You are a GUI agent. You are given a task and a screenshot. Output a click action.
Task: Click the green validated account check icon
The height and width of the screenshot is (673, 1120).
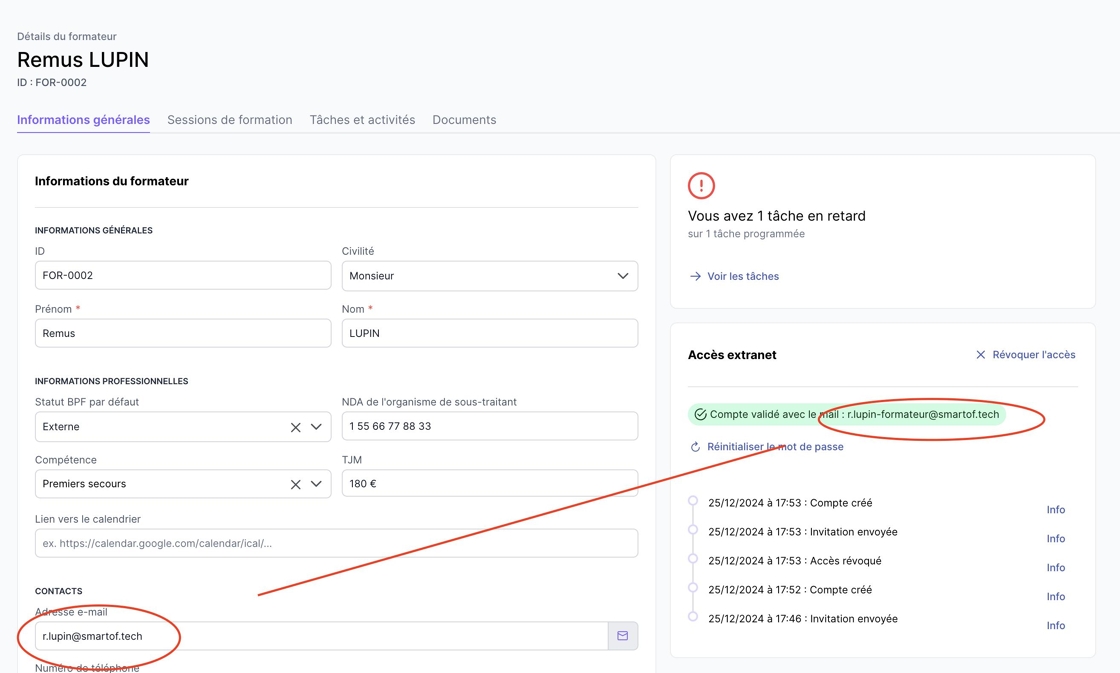tap(700, 415)
